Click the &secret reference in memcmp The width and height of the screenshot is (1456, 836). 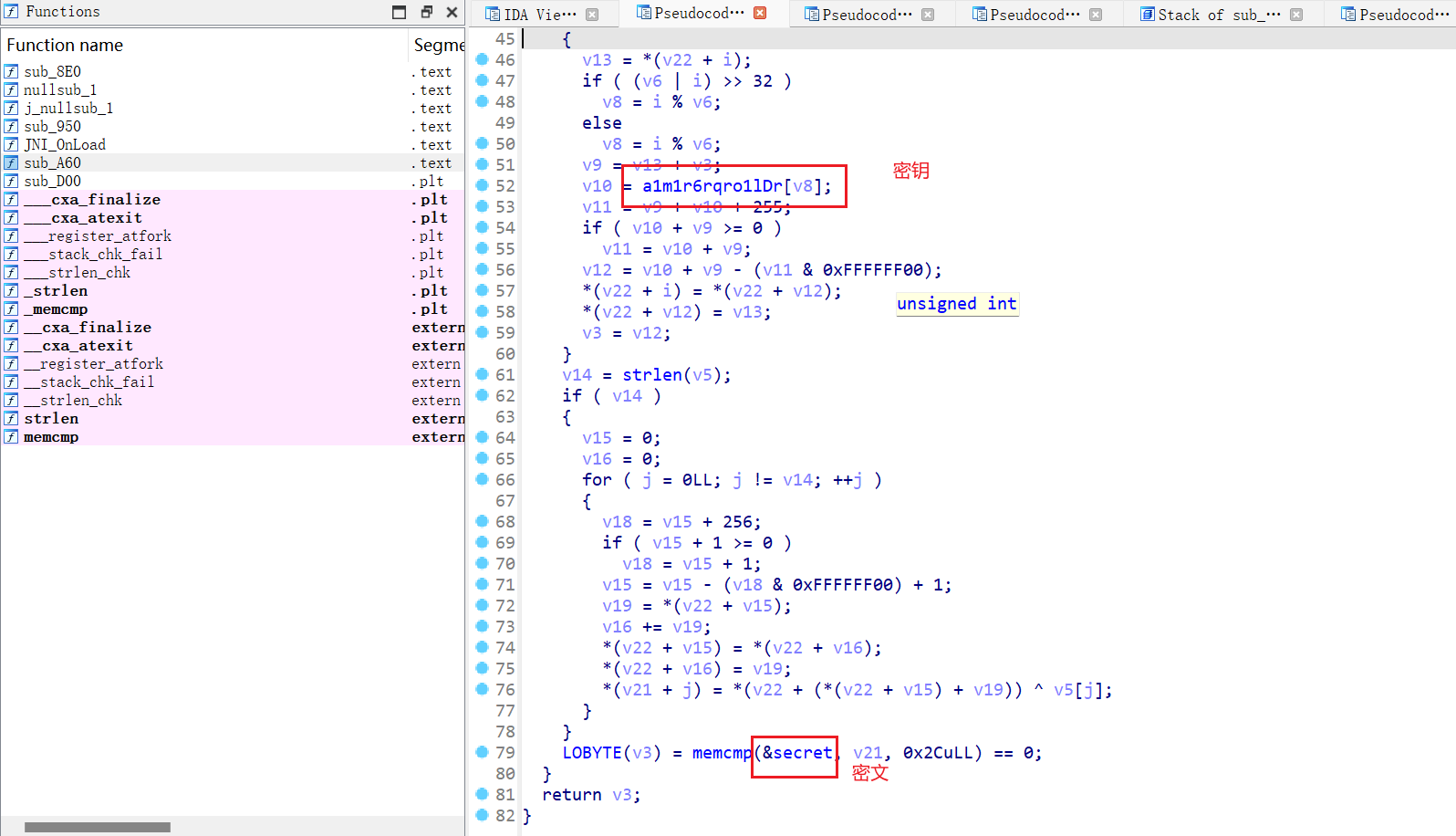coord(797,753)
